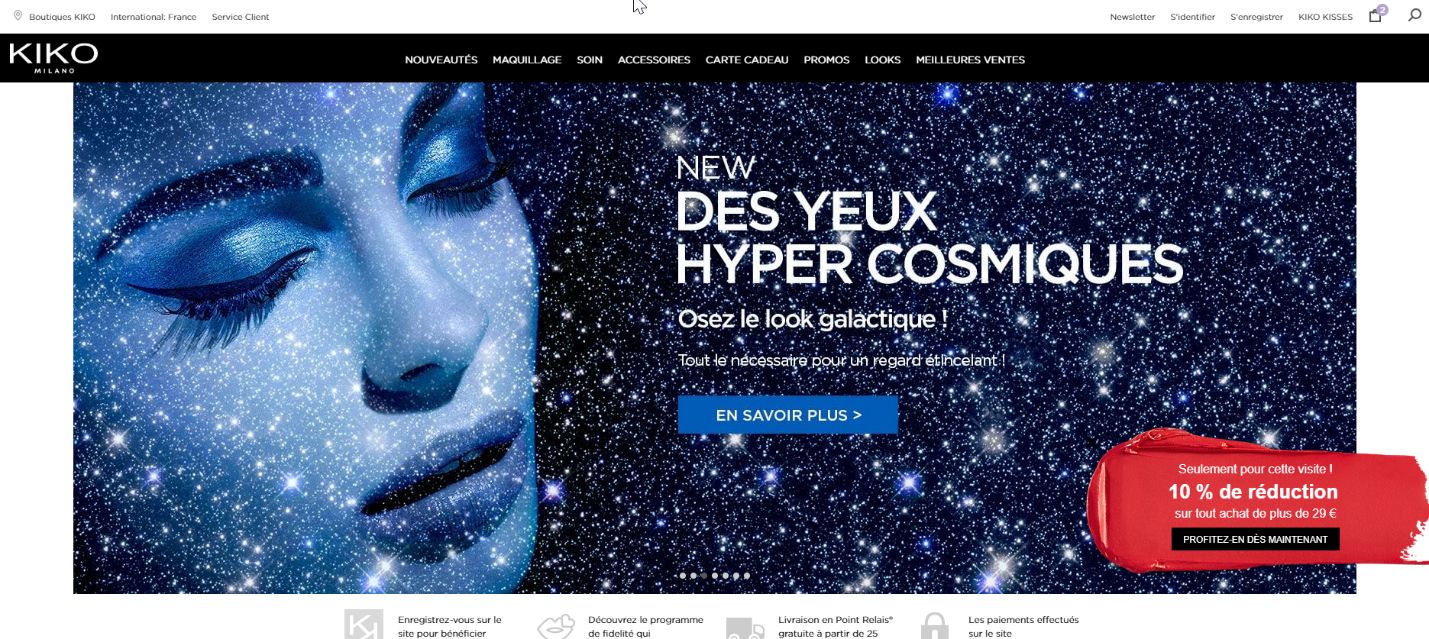The width and height of the screenshot is (1429, 639).
Task: Open the Accessoires menu
Action: [654, 60]
